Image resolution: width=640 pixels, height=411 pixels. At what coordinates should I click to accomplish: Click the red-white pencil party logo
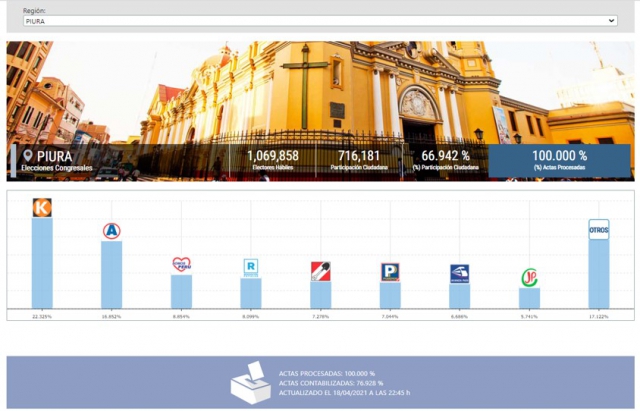tap(320, 271)
